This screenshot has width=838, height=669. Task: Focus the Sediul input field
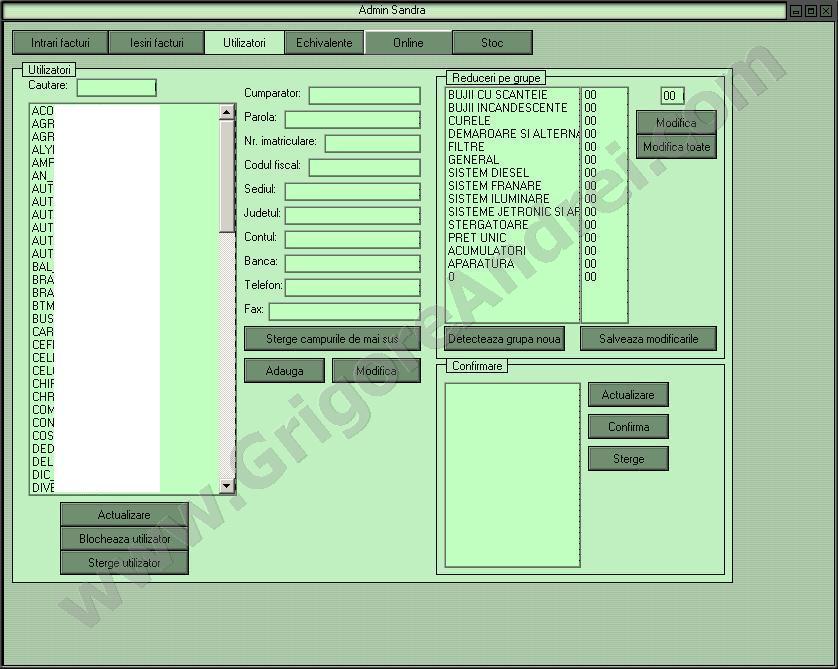[x=353, y=192]
